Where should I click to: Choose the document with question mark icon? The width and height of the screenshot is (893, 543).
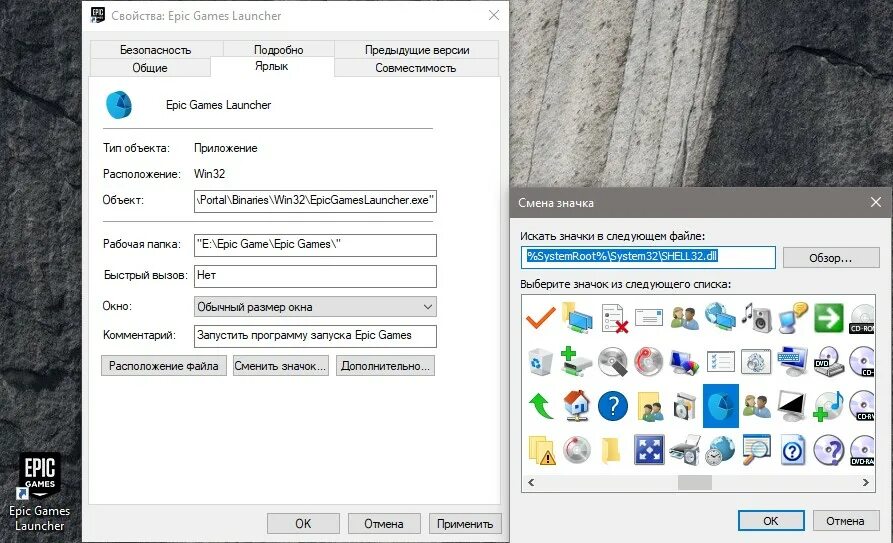click(792, 451)
